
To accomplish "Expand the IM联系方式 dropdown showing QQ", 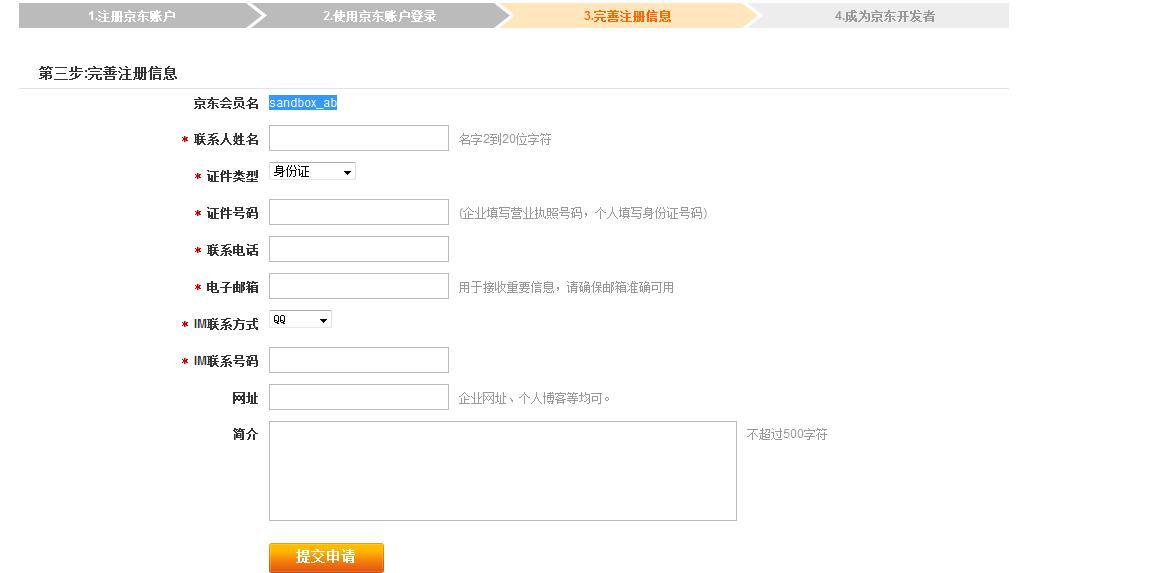I will click(300, 319).
